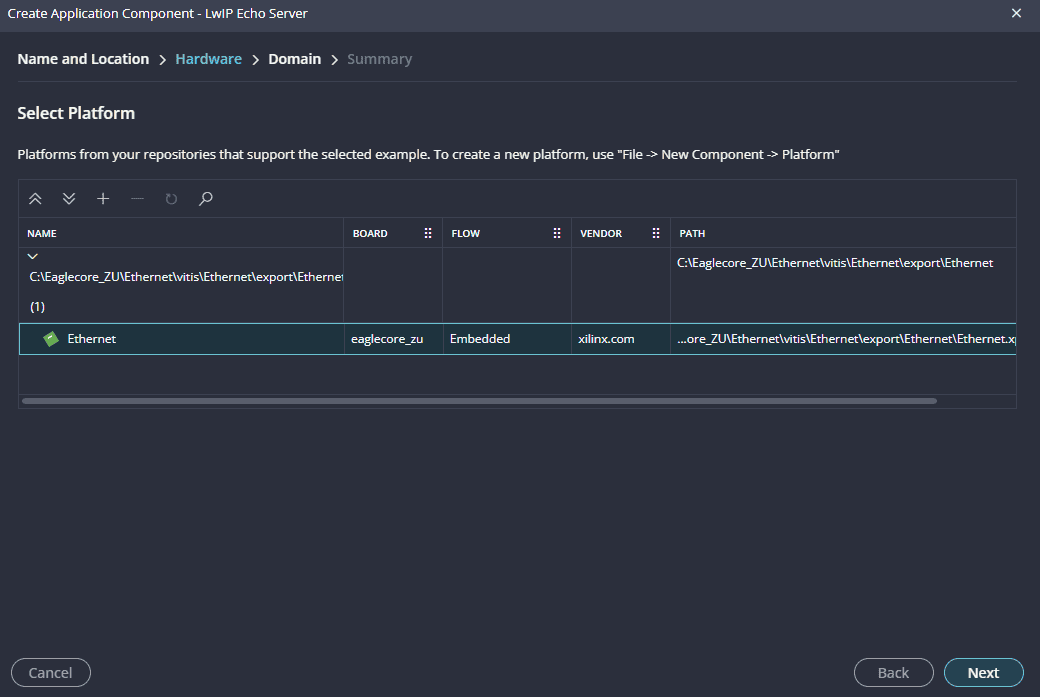This screenshot has width=1040, height=697.
Task: Jump to the Domain wizard step
Action: point(294,59)
